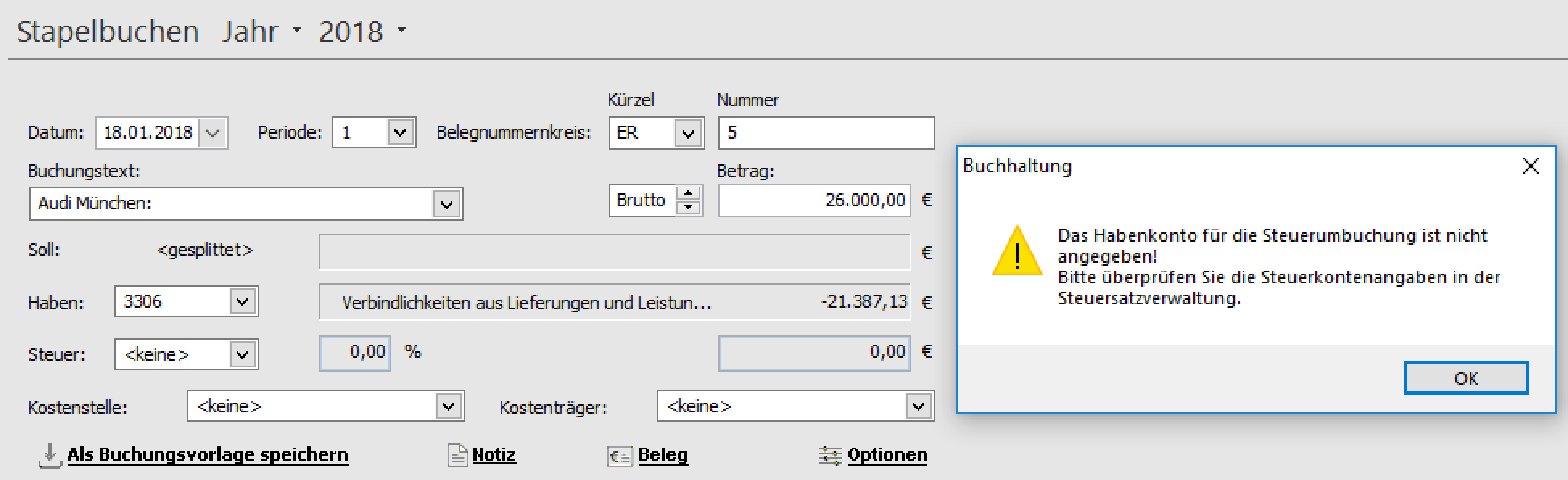Image resolution: width=1568 pixels, height=480 pixels.
Task: Open the Haben account 3306 dropdown
Action: [x=241, y=302]
